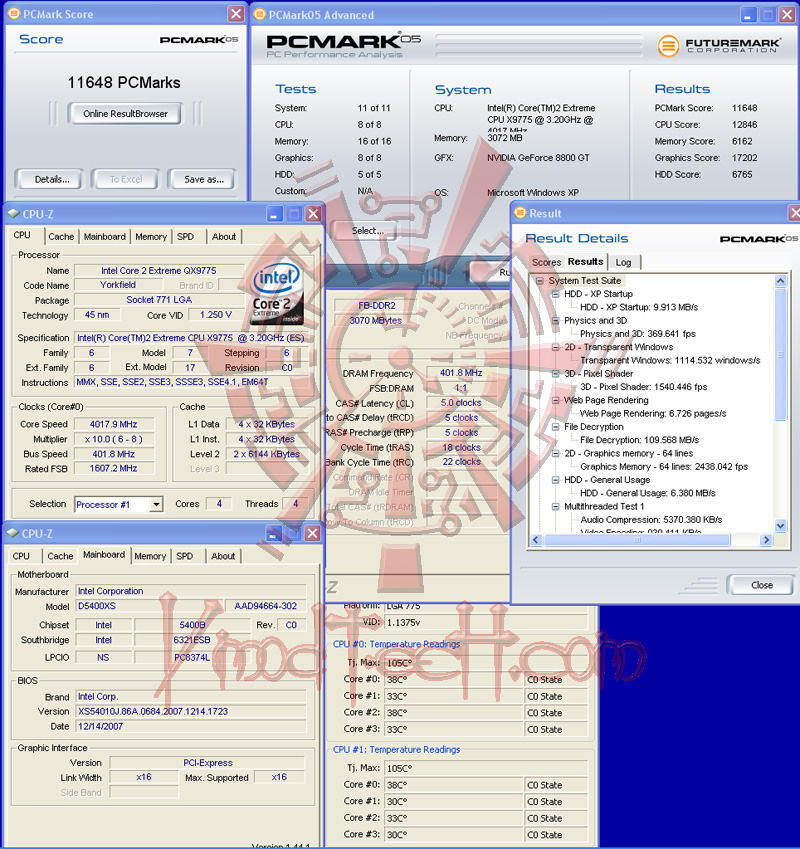Select 'Web Page Rendering: 6.726 pages/s' row

click(653, 413)
